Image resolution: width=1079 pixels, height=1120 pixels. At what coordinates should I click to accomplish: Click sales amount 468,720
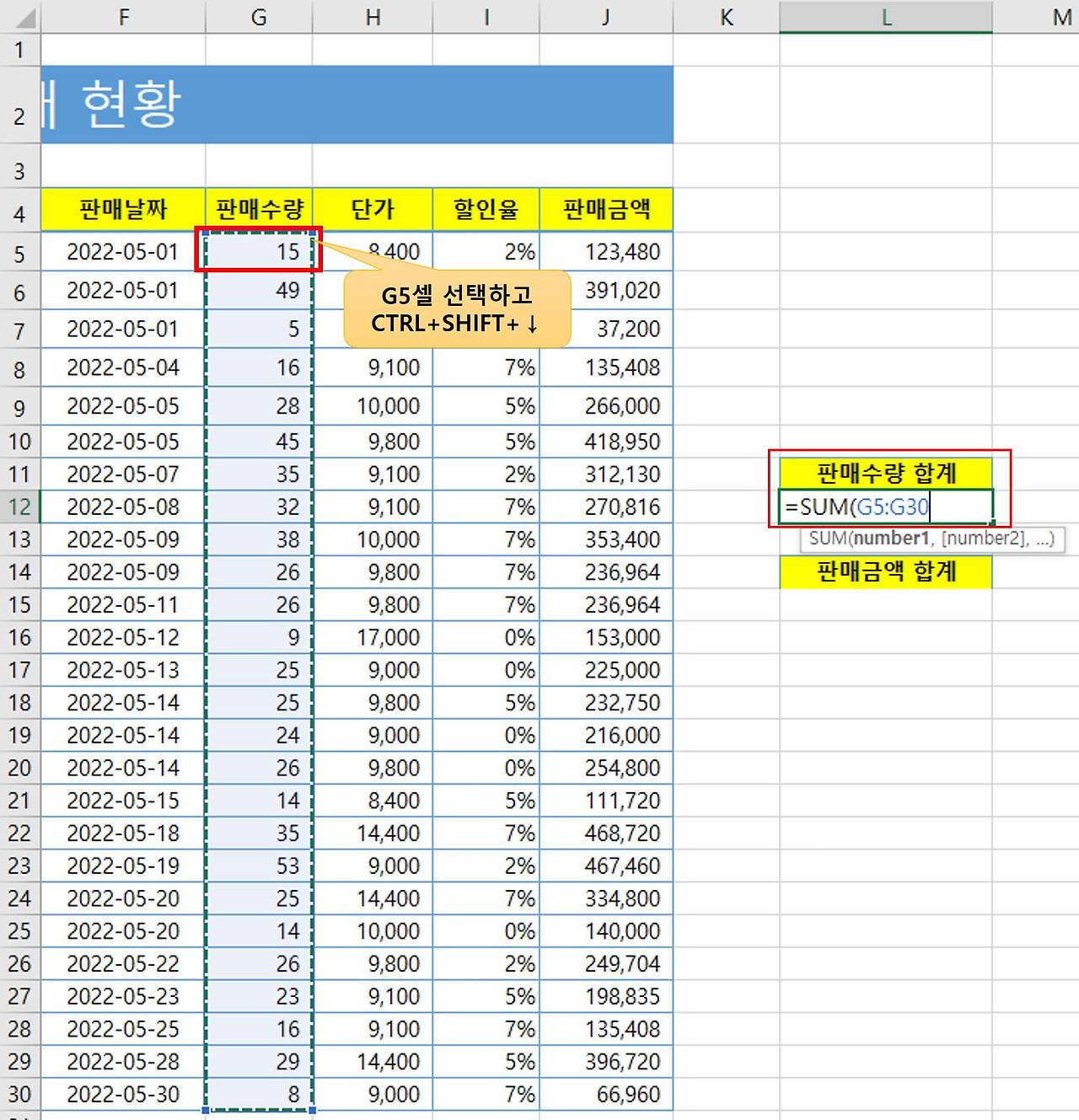click(606, 833)
